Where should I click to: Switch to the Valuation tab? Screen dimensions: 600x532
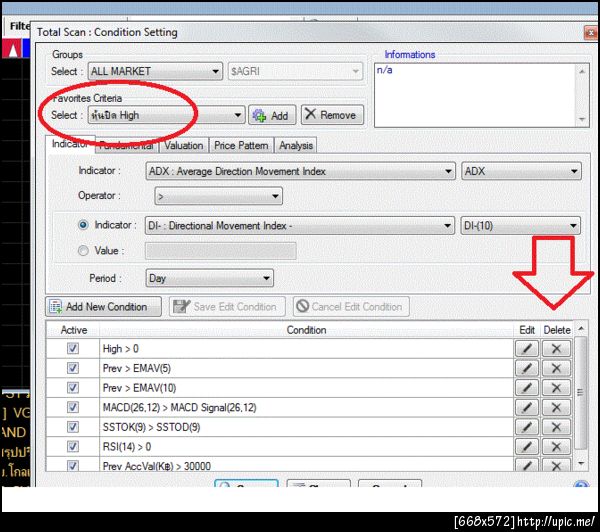[184, 145]
